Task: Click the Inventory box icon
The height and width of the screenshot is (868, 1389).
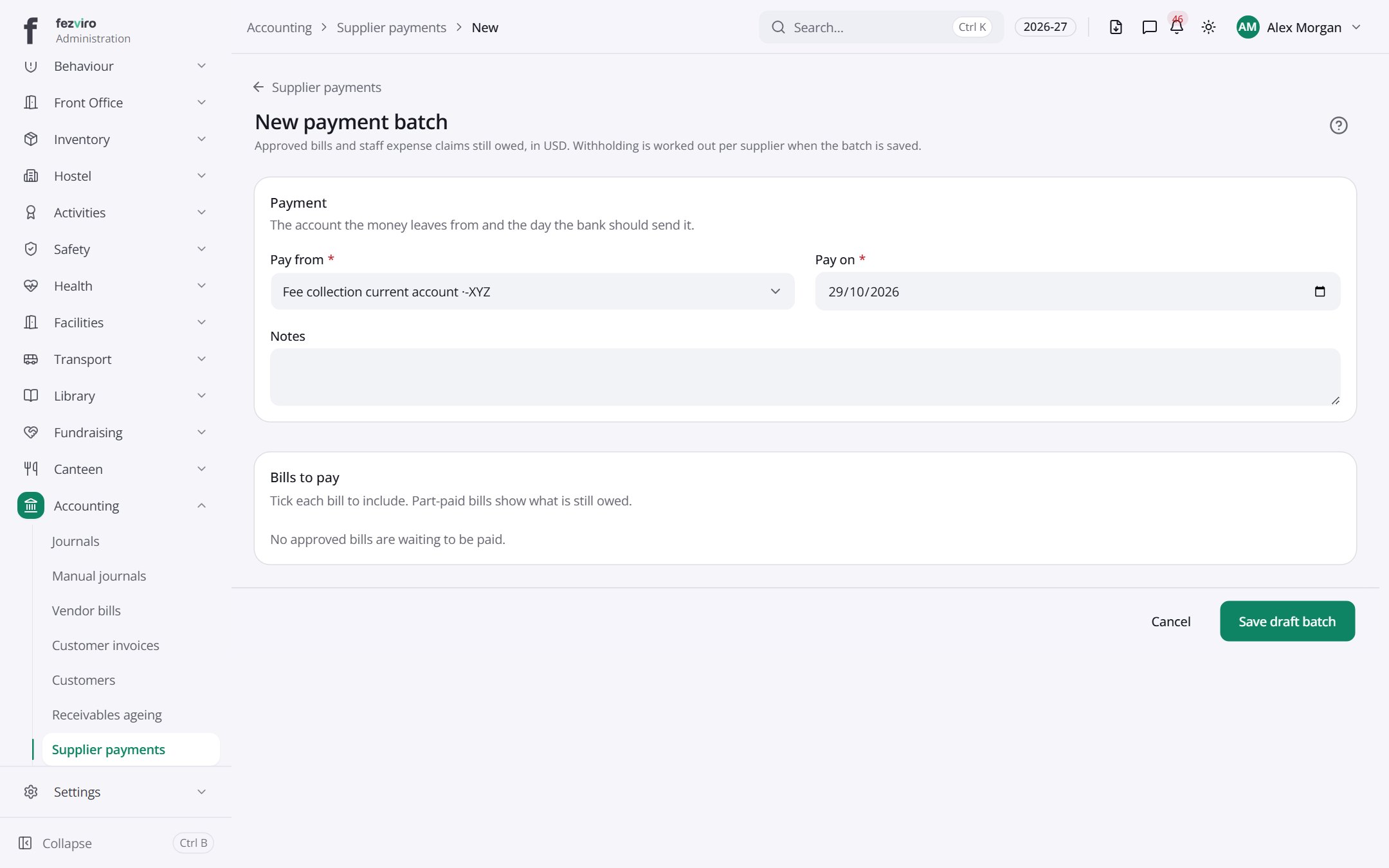Action: point(31,140)
